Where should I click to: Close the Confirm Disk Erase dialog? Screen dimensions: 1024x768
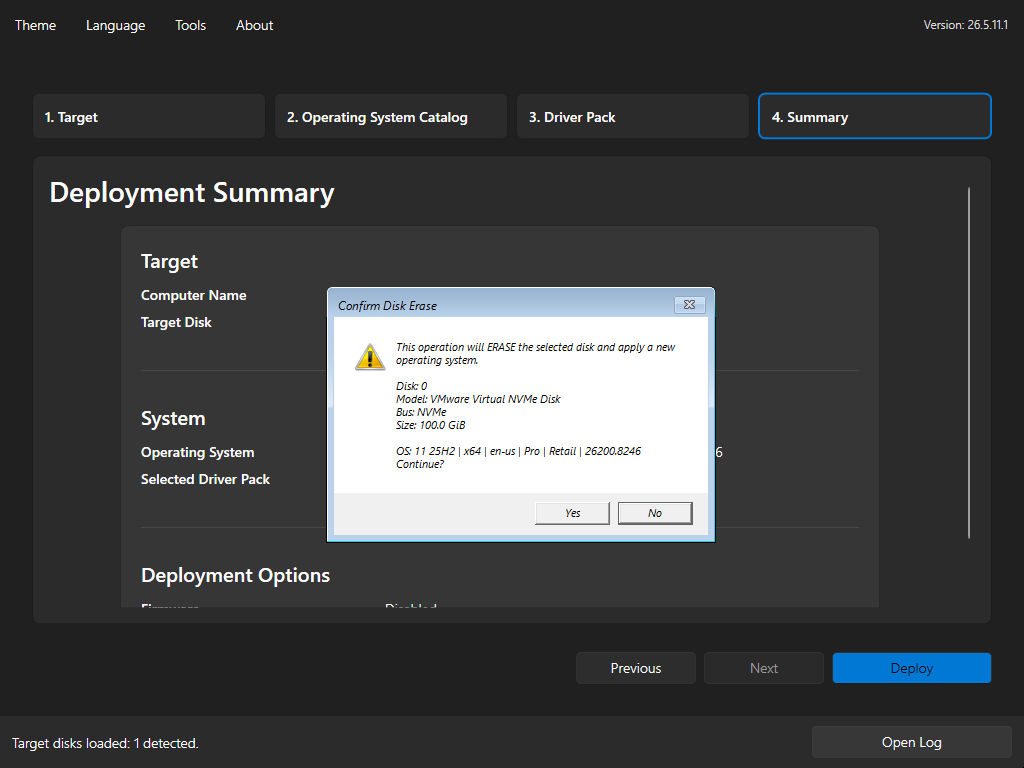coord(689,304)
